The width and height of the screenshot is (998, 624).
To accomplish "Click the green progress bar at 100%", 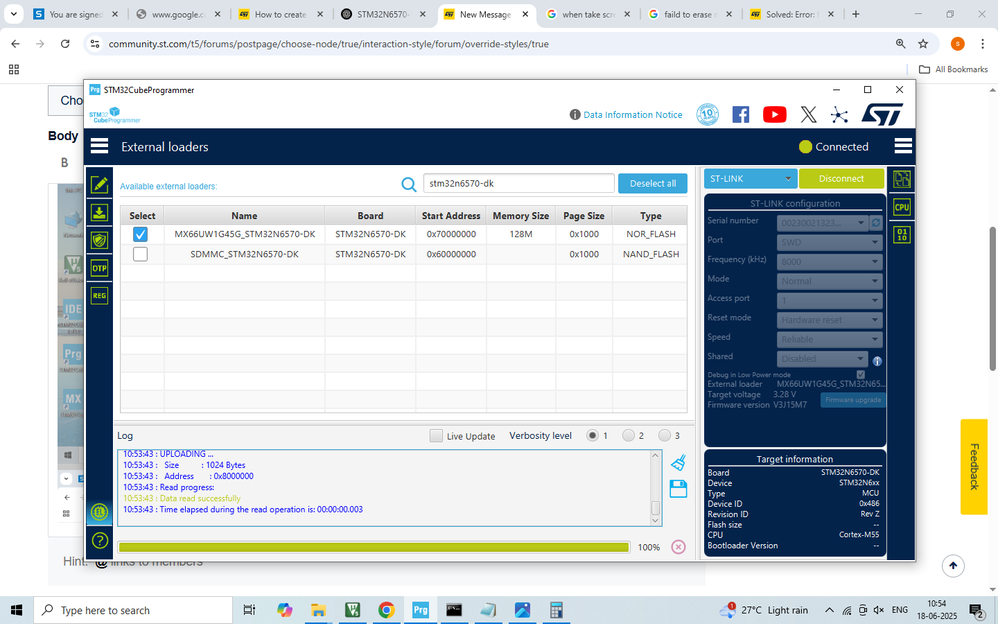I will point(374,548).
